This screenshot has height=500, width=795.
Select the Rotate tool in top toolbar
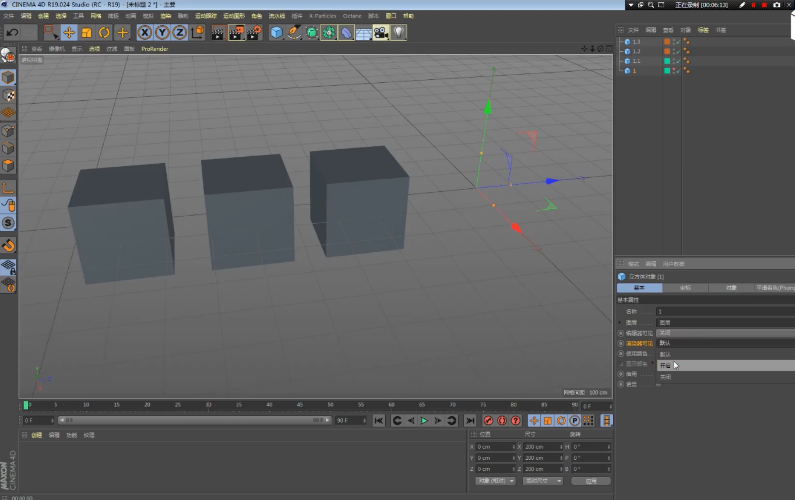point(104,32)
